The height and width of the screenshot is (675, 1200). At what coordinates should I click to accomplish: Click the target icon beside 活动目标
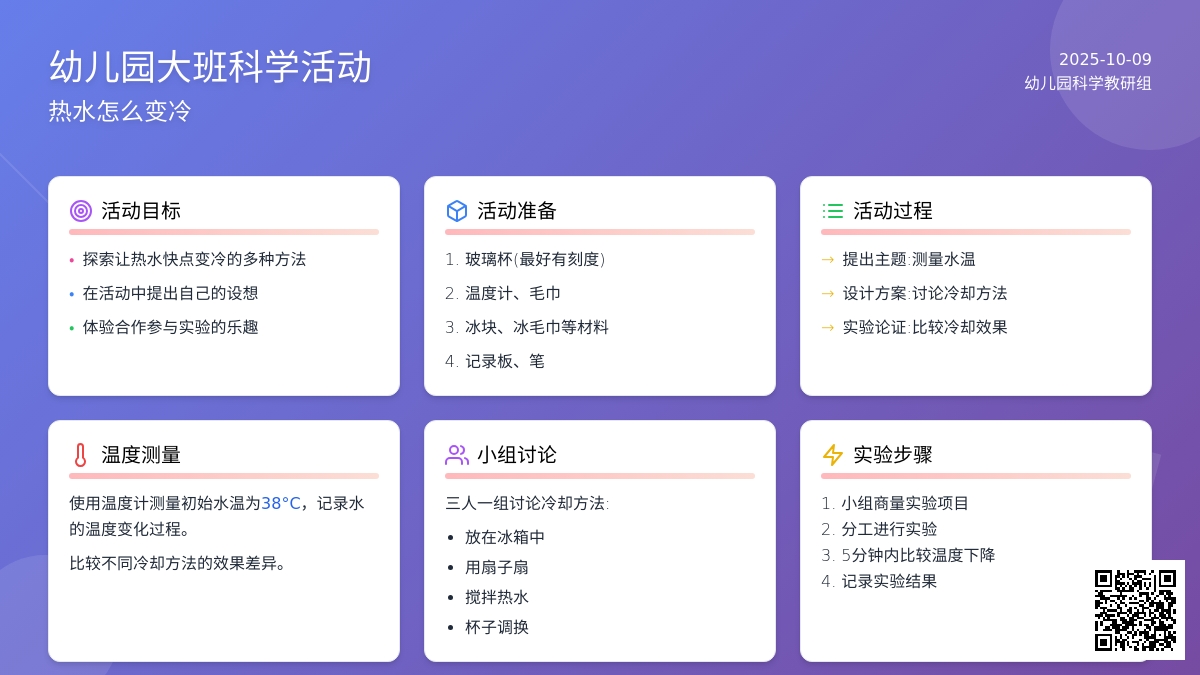click(81, 211)
